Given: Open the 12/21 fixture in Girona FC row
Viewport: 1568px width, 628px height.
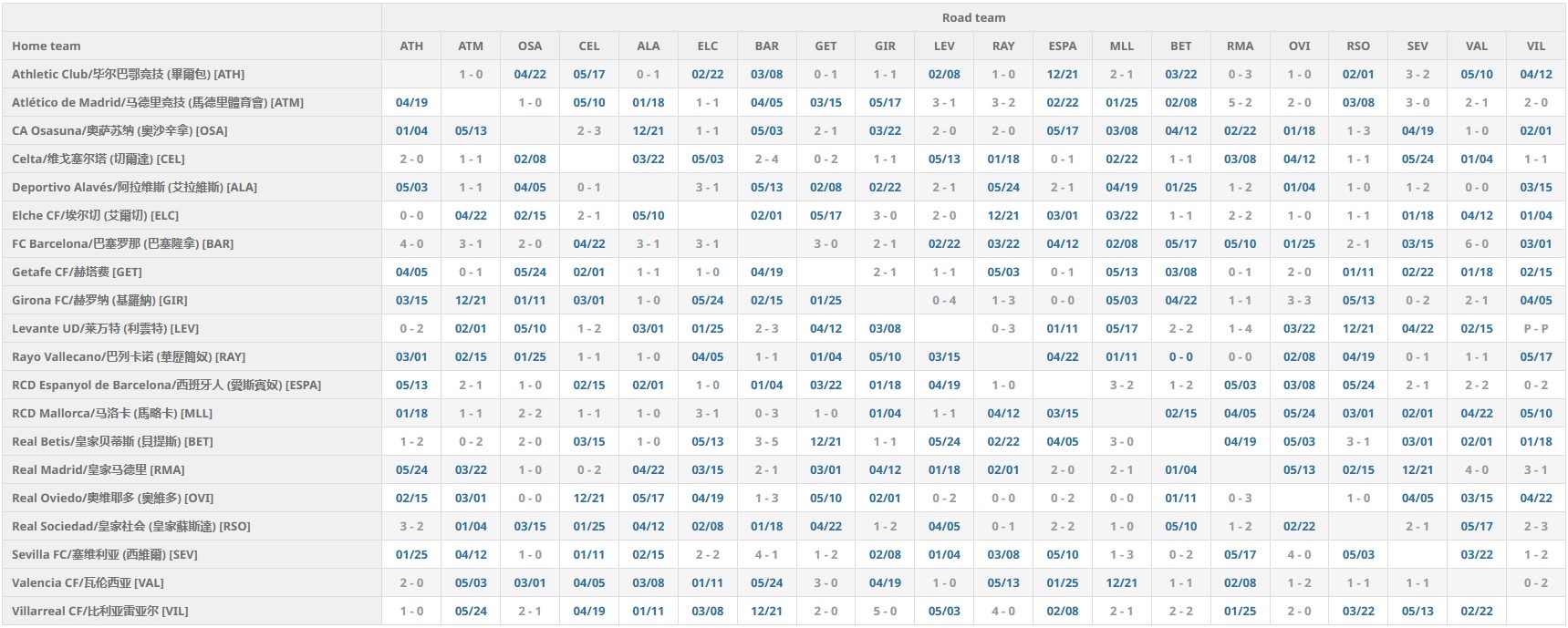Looking at the screenshot, I should point(471,301).
